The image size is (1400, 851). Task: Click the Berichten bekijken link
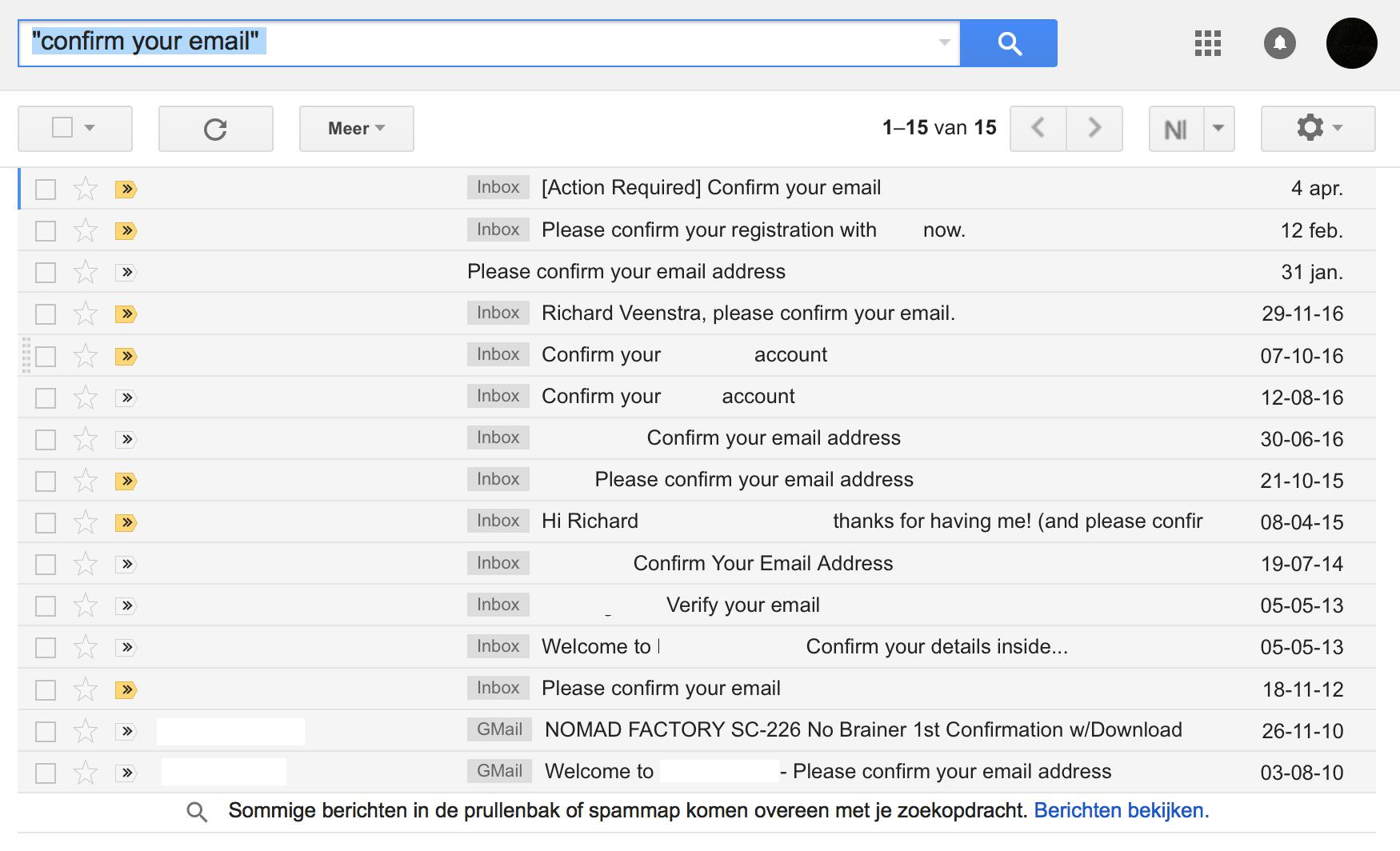click(x=1121, y=811)
